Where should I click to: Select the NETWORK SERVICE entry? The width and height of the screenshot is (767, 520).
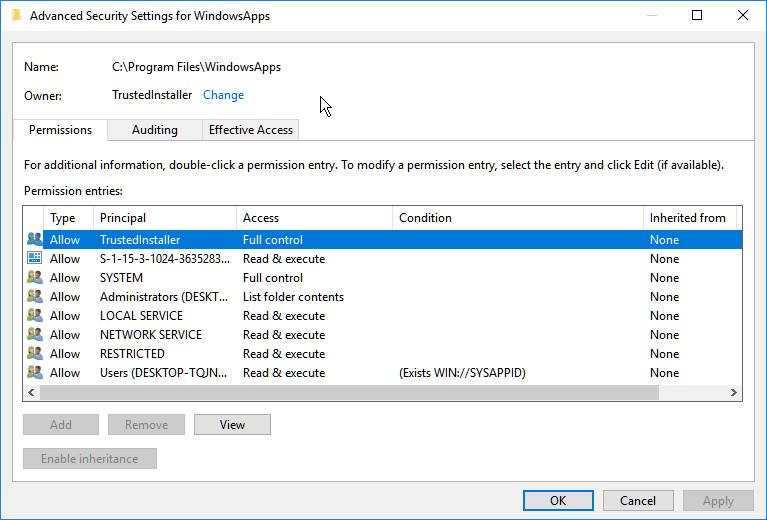point(151,335)
